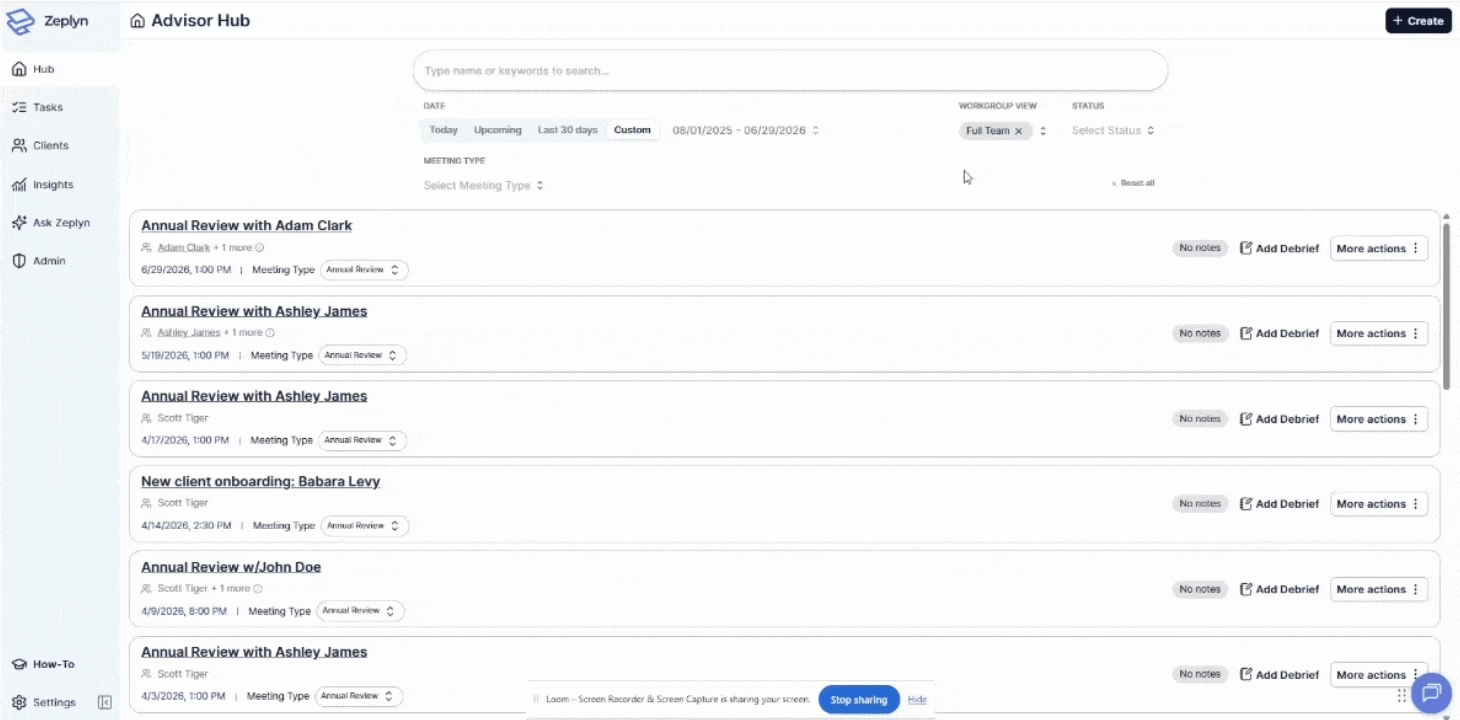Add Debrief to John Doe review

[1279, 589]
